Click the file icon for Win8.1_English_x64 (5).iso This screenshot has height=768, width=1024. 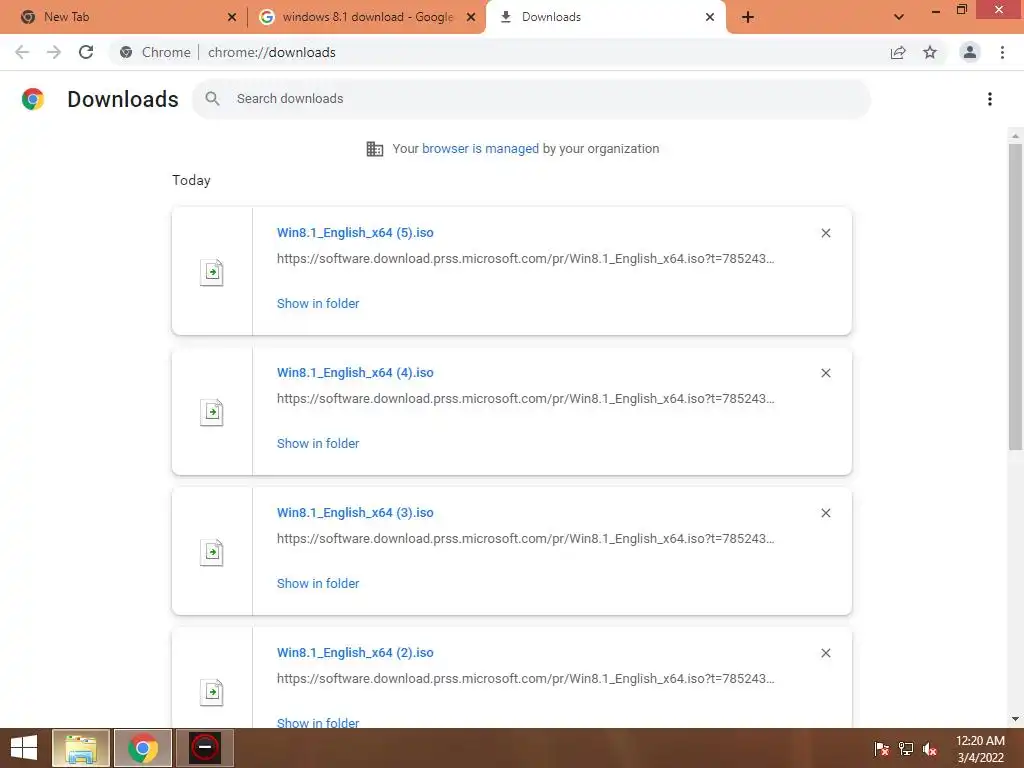pyautogui.click(x=212, y=272)
